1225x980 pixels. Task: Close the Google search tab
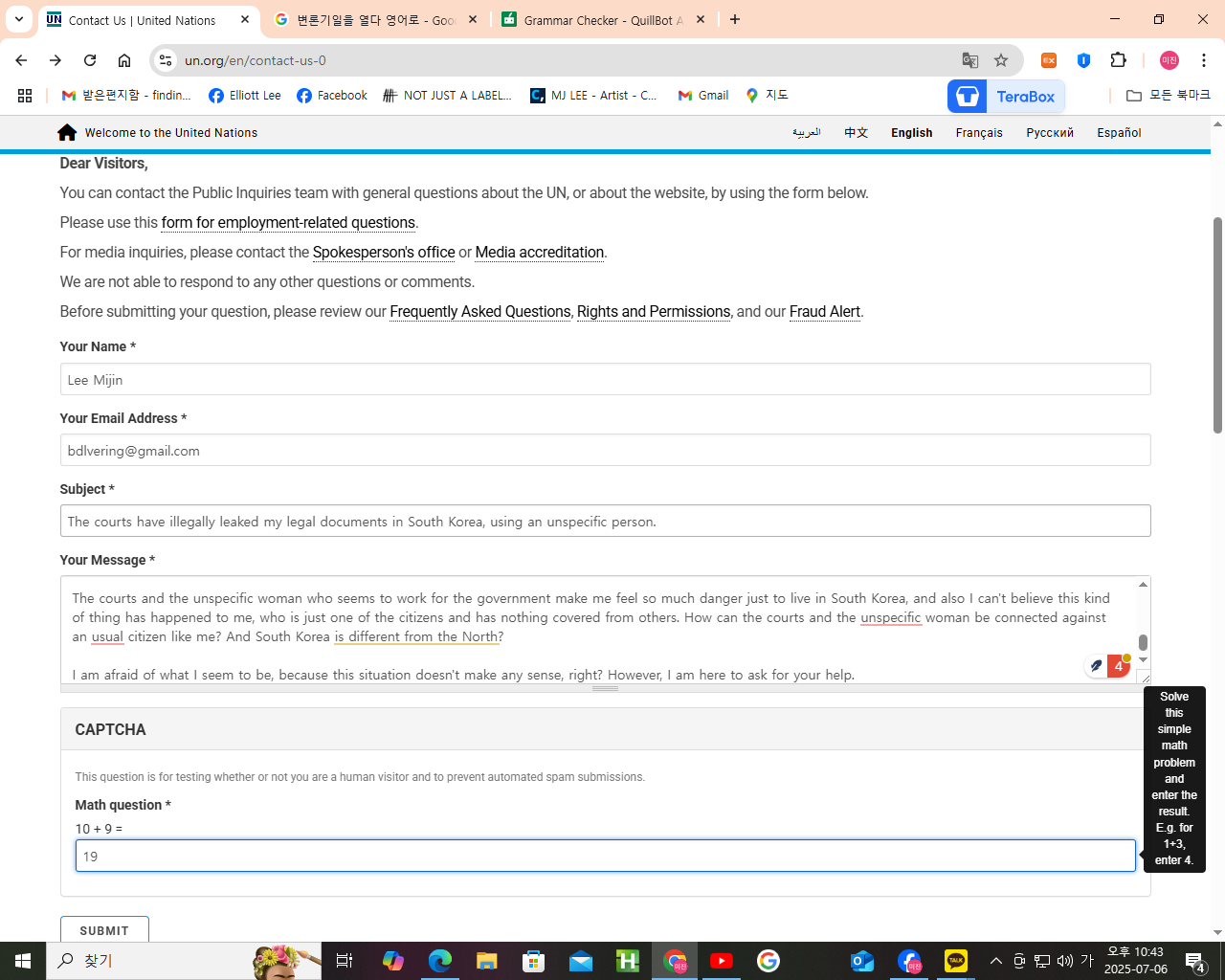click(x=473, y=19)
